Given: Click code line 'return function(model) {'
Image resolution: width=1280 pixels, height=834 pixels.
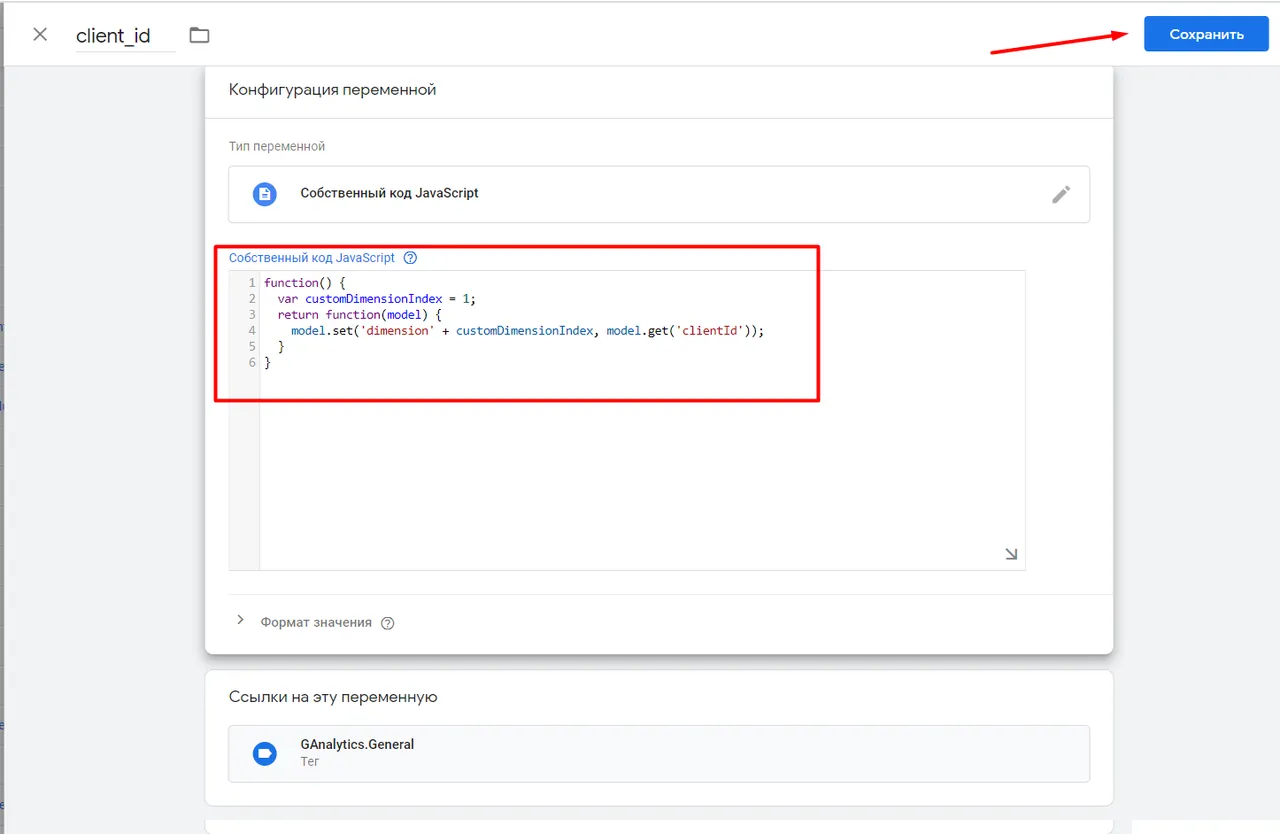Looking at the screenshot, I should coord(359,314).
